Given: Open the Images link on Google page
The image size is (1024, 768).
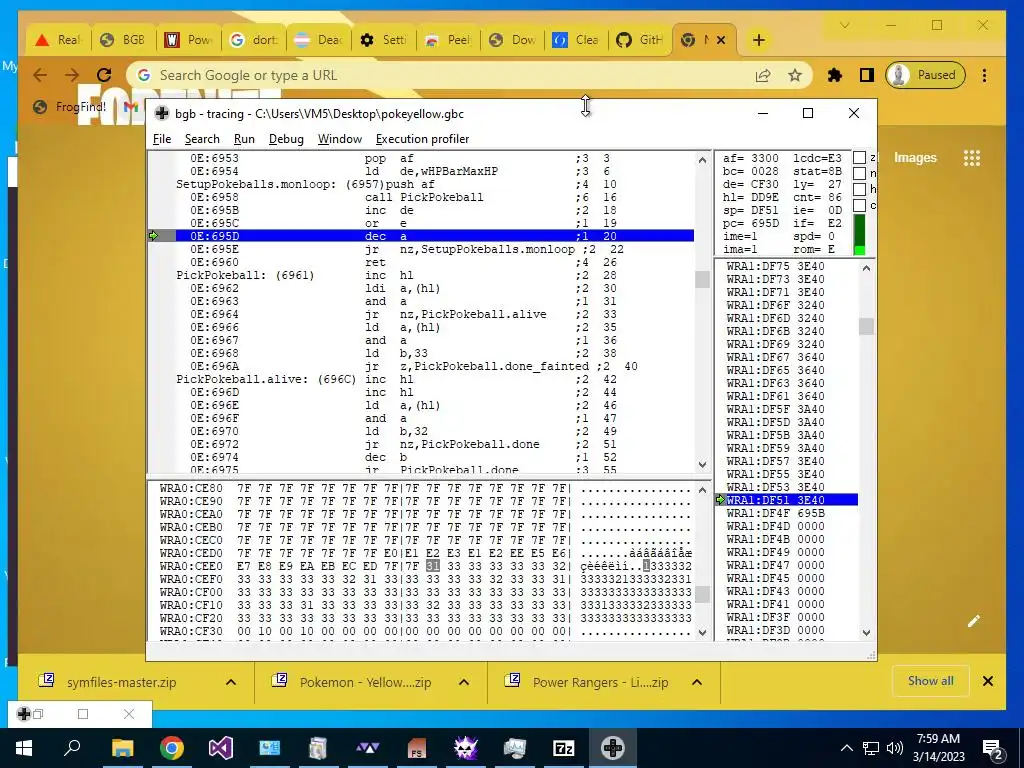Looking at the screenshot, I should (915, 157).
